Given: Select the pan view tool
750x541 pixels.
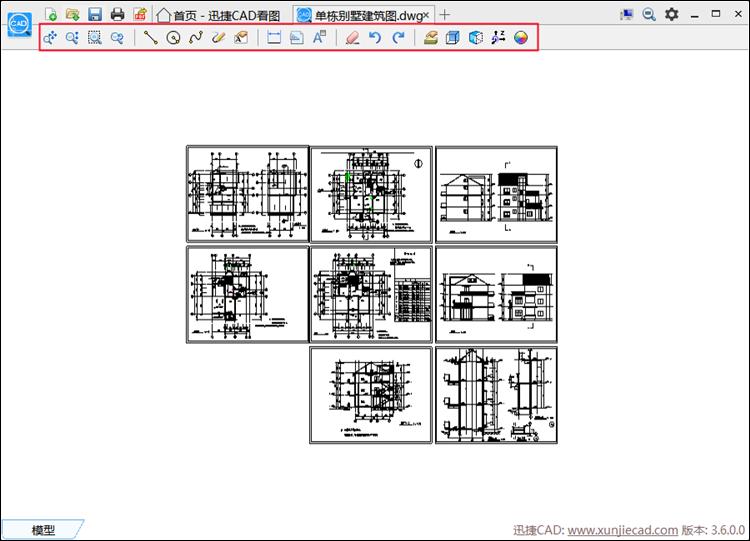Looking at the screenshot, I should pyautogui.click(x=50, y=37).
